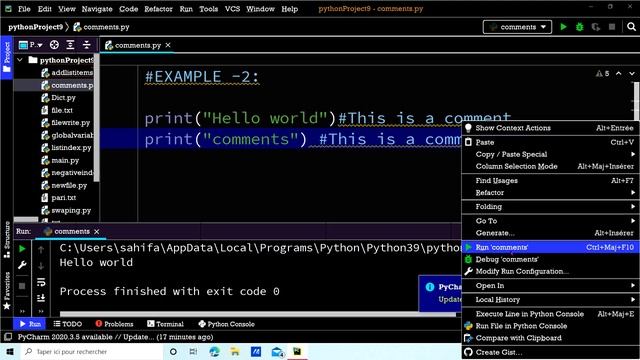Select Show Context Actions
The width and height of the screenshot is (640, 360).
[551, 128]
